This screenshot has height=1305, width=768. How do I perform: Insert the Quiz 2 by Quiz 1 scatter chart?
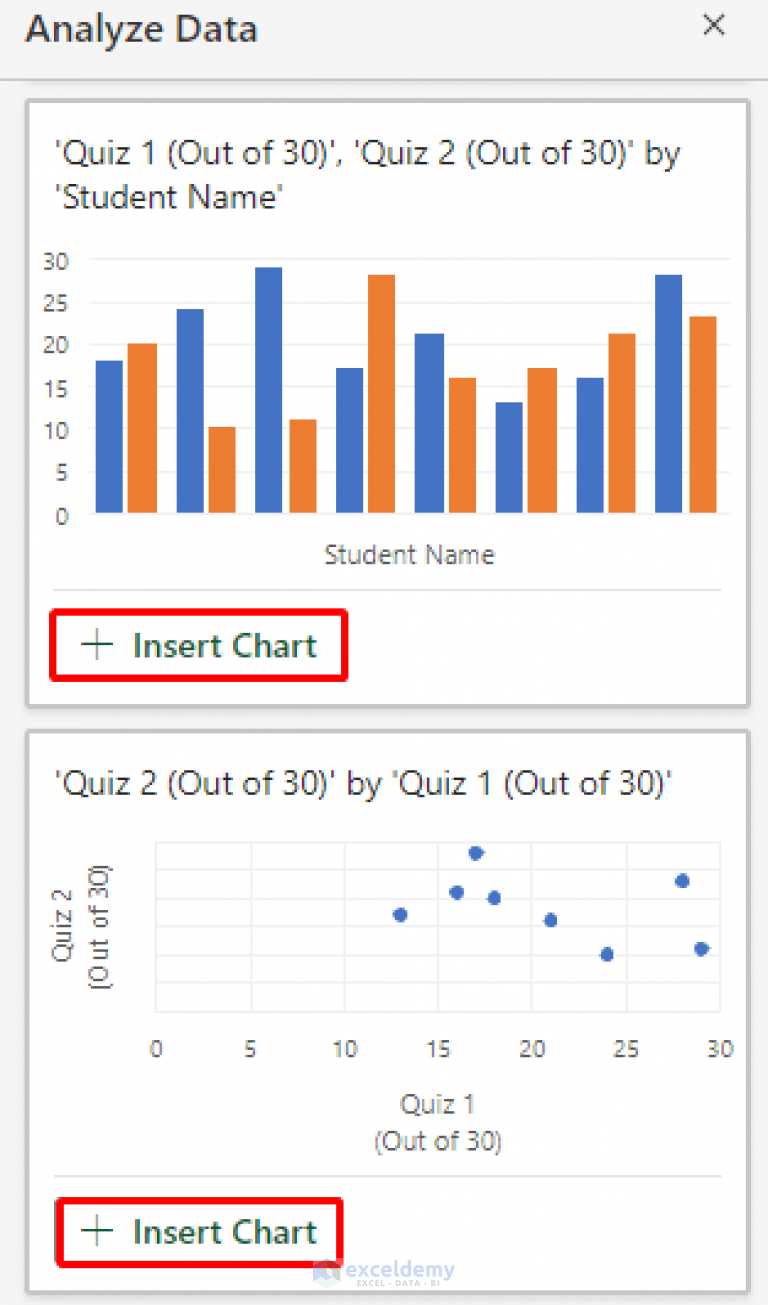pos(198,1231)
